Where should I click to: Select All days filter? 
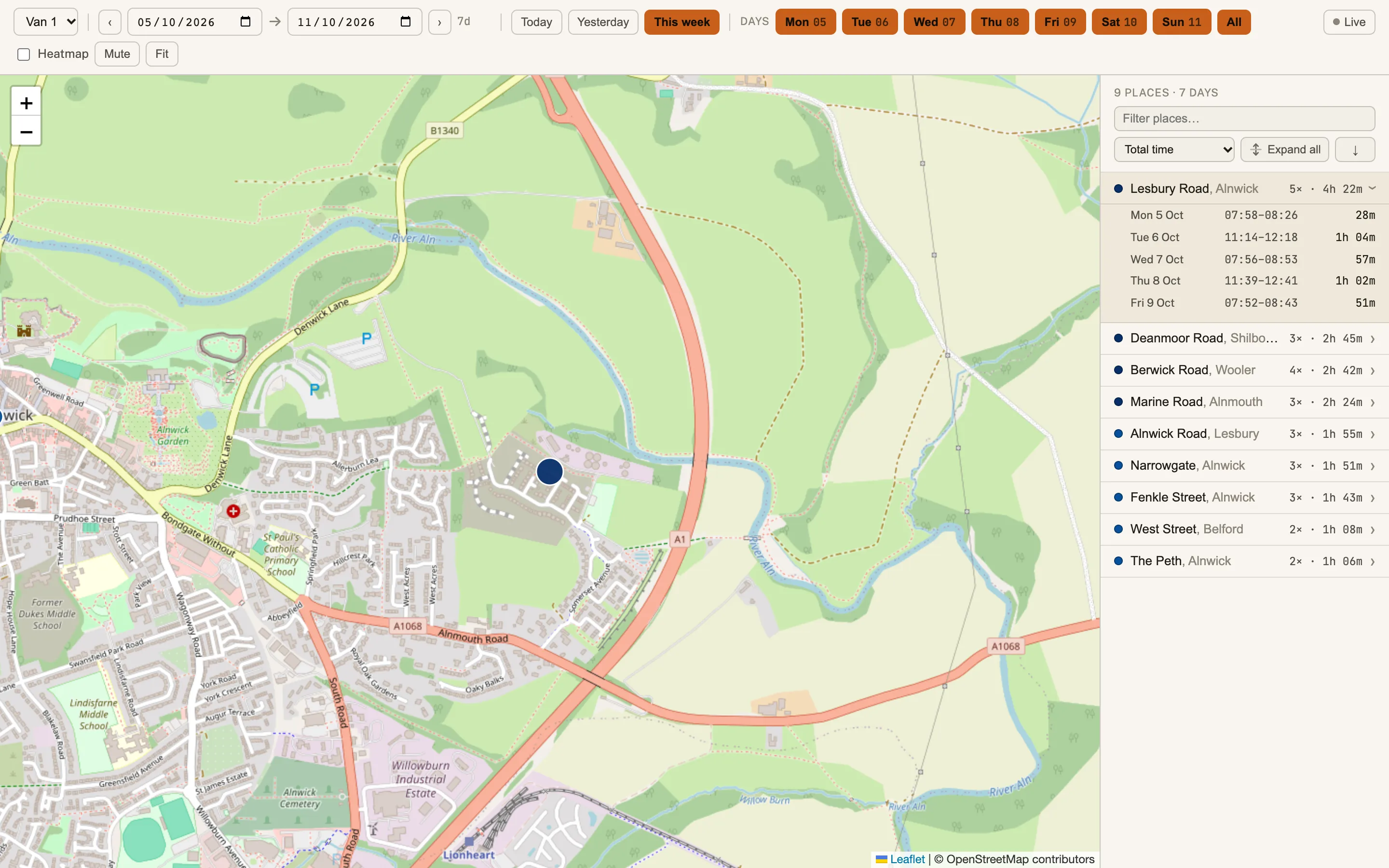[x=1233, y=22]
